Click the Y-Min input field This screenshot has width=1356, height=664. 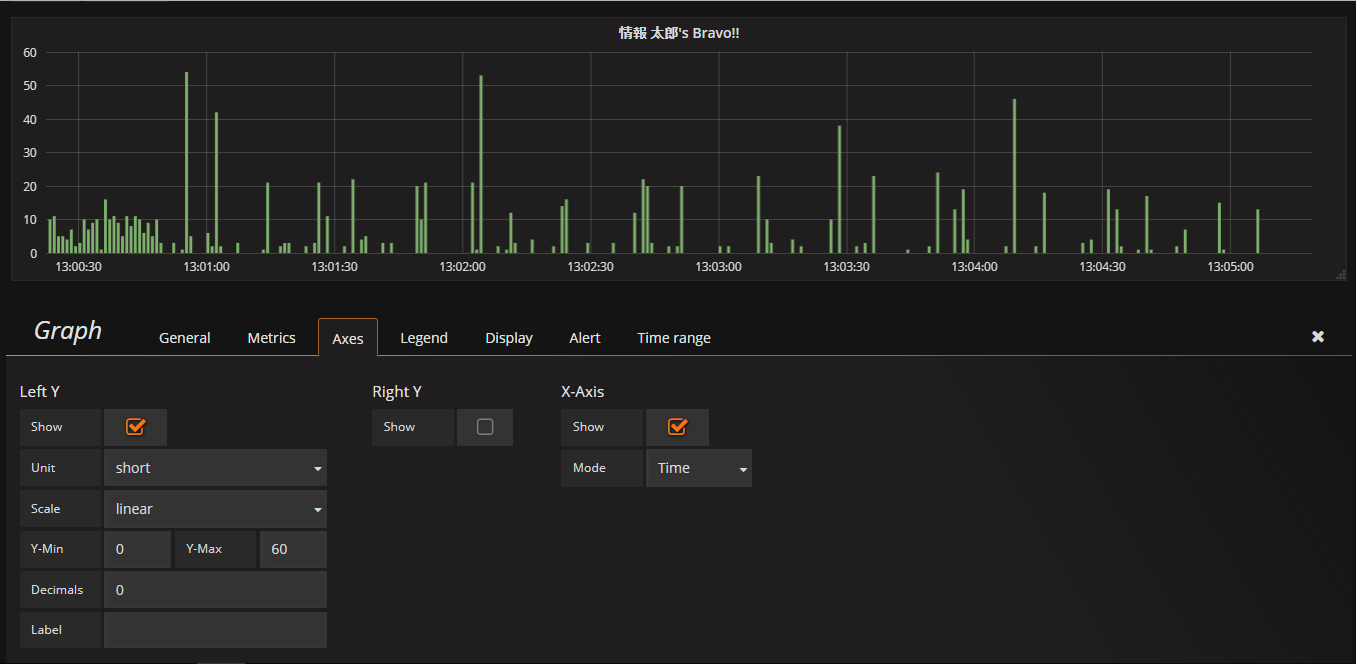[137, 550]
